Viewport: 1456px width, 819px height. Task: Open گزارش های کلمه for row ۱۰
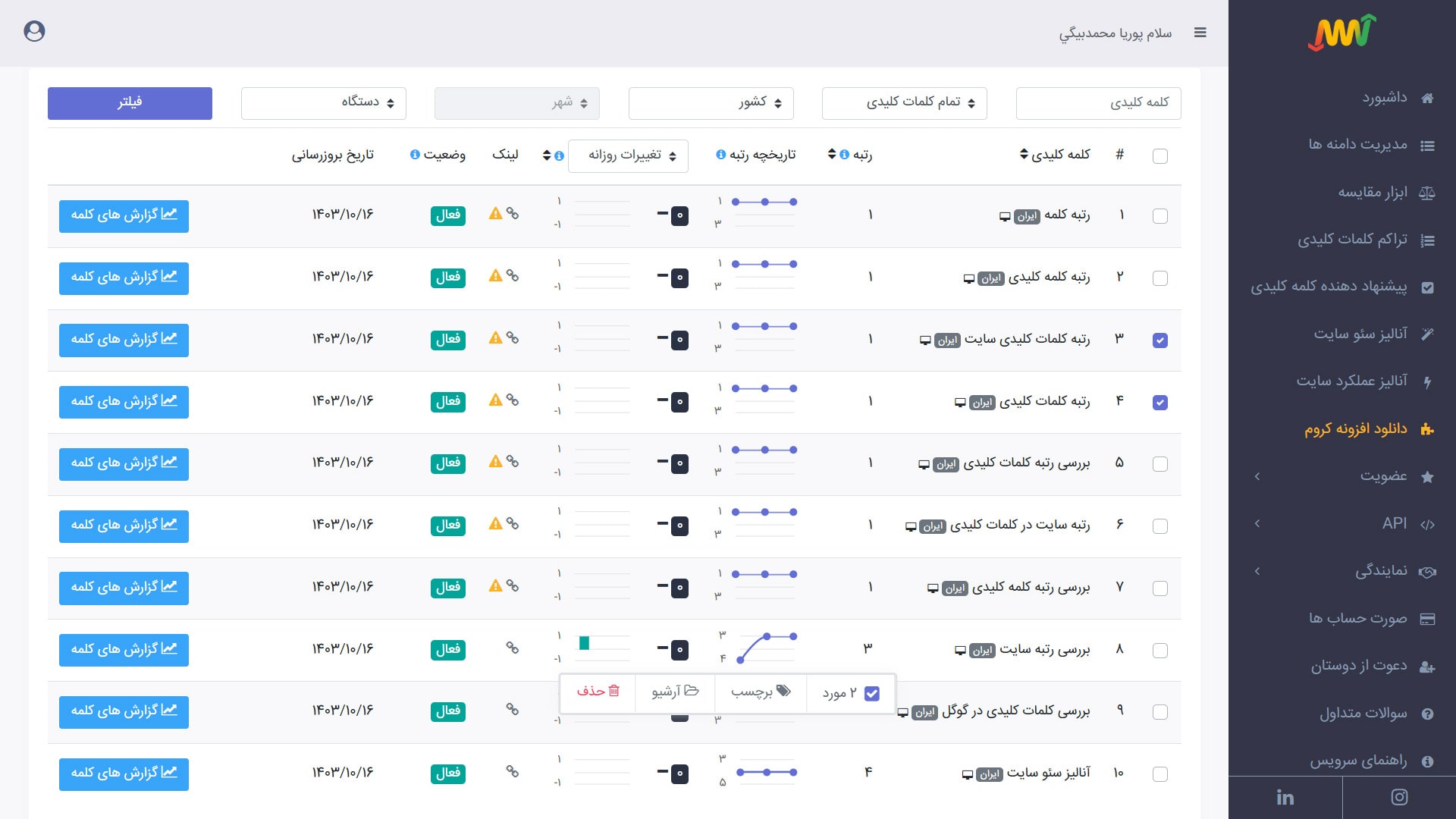(x=124, y=774)
